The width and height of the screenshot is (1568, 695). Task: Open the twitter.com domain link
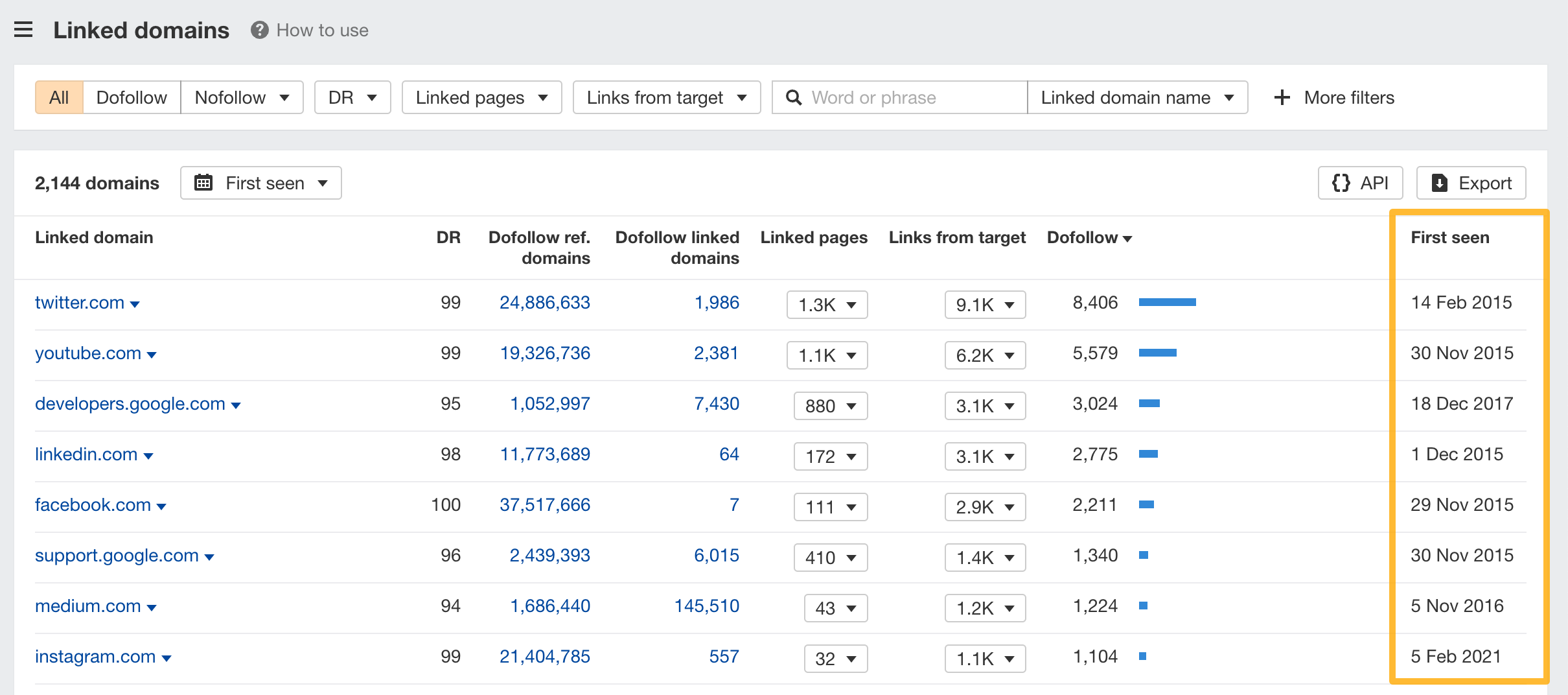80,302
